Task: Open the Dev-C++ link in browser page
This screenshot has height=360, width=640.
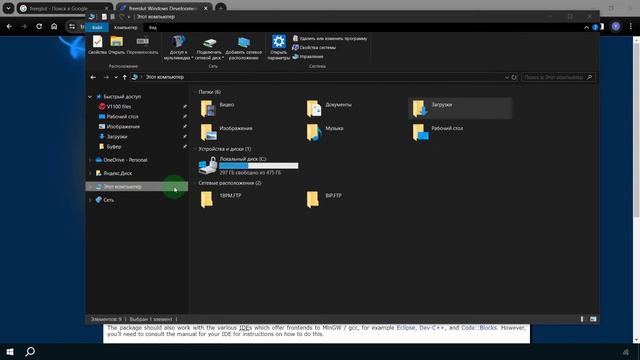Action: (x=432, y=328)
